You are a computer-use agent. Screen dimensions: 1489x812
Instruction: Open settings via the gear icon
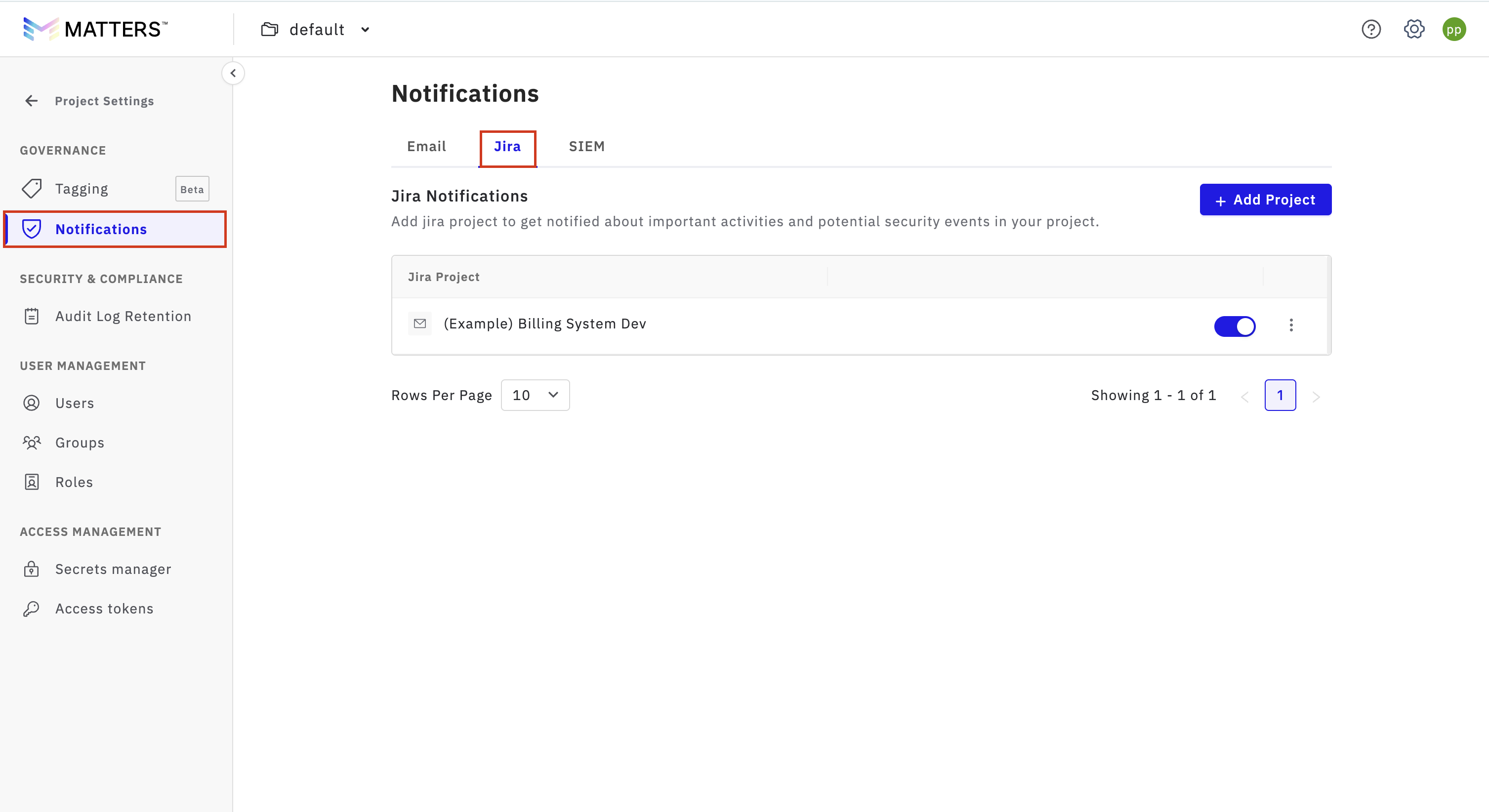1413,29
